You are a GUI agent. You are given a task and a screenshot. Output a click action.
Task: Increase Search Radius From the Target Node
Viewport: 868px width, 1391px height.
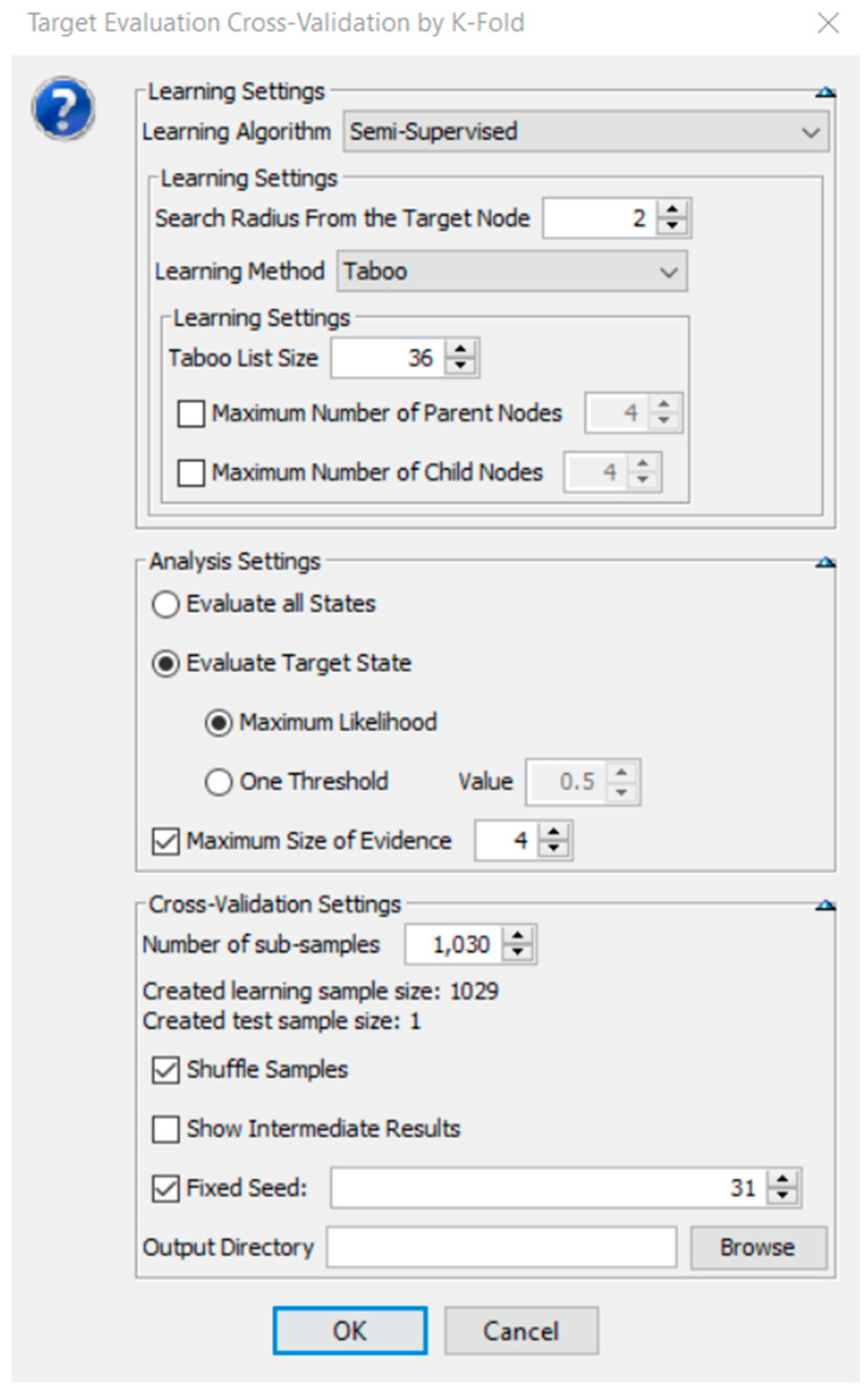coord(672,210)
